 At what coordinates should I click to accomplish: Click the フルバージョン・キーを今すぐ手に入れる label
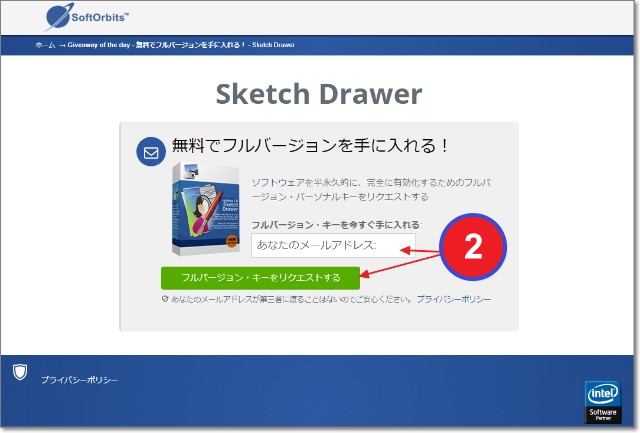336,225
